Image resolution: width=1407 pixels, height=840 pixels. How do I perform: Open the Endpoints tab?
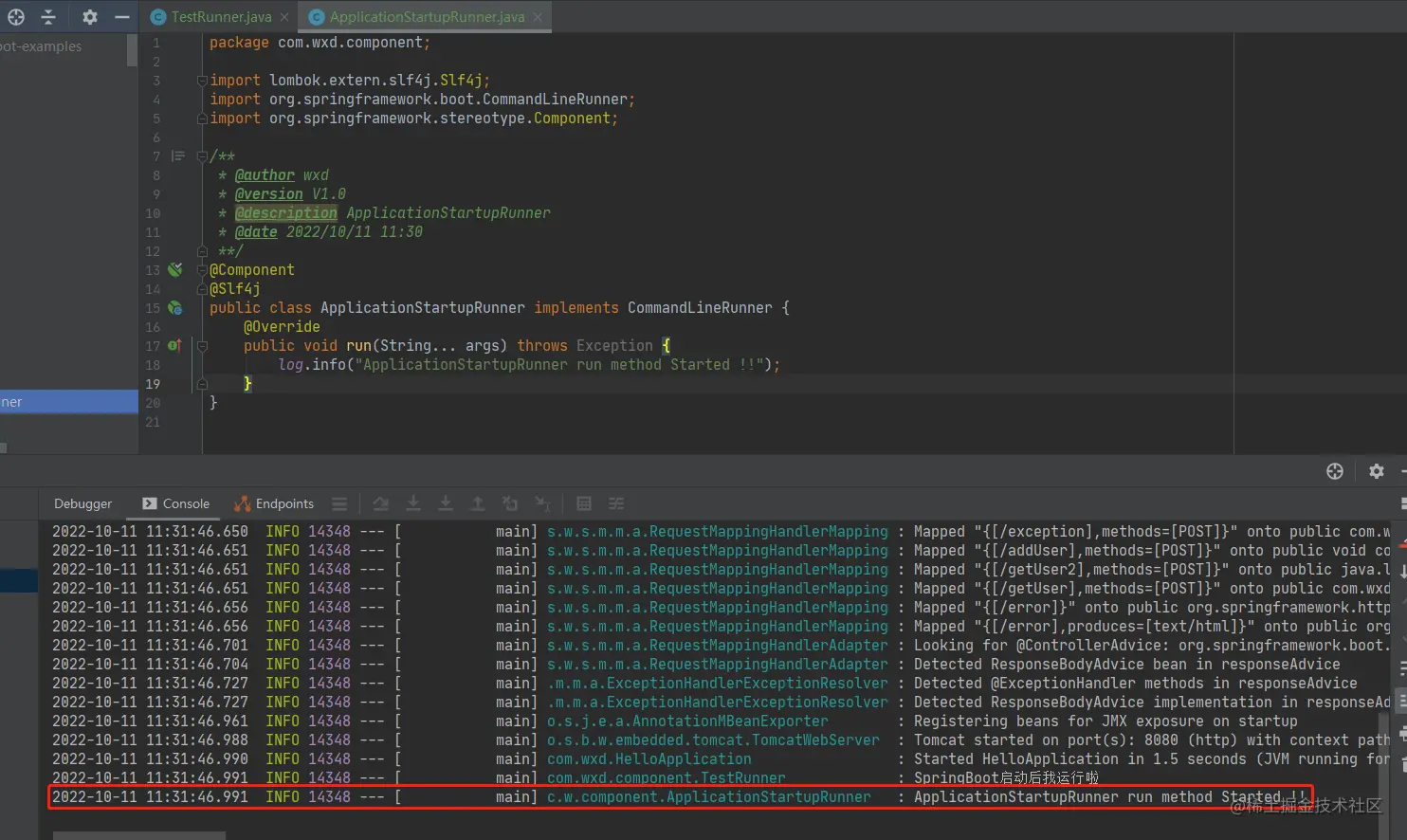click(x=274, y=503)
